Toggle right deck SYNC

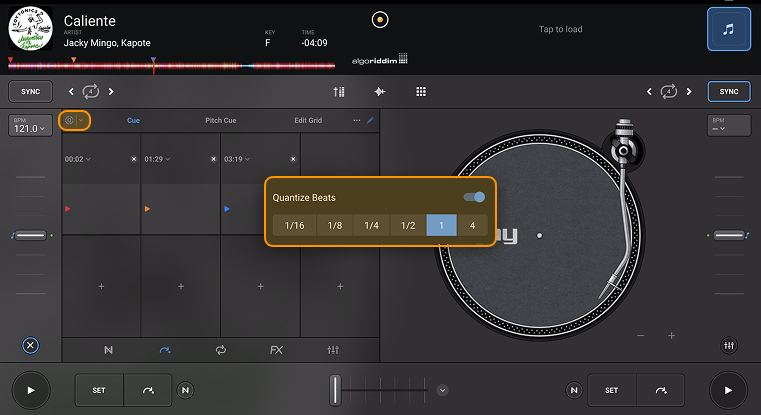coord(729,91)
